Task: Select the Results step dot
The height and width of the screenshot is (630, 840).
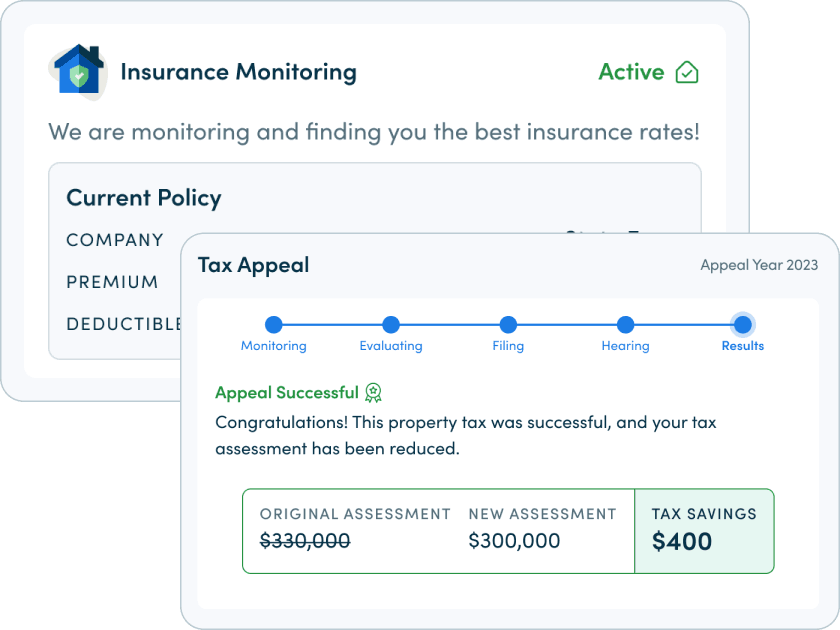Action: (x=742, y=325)
